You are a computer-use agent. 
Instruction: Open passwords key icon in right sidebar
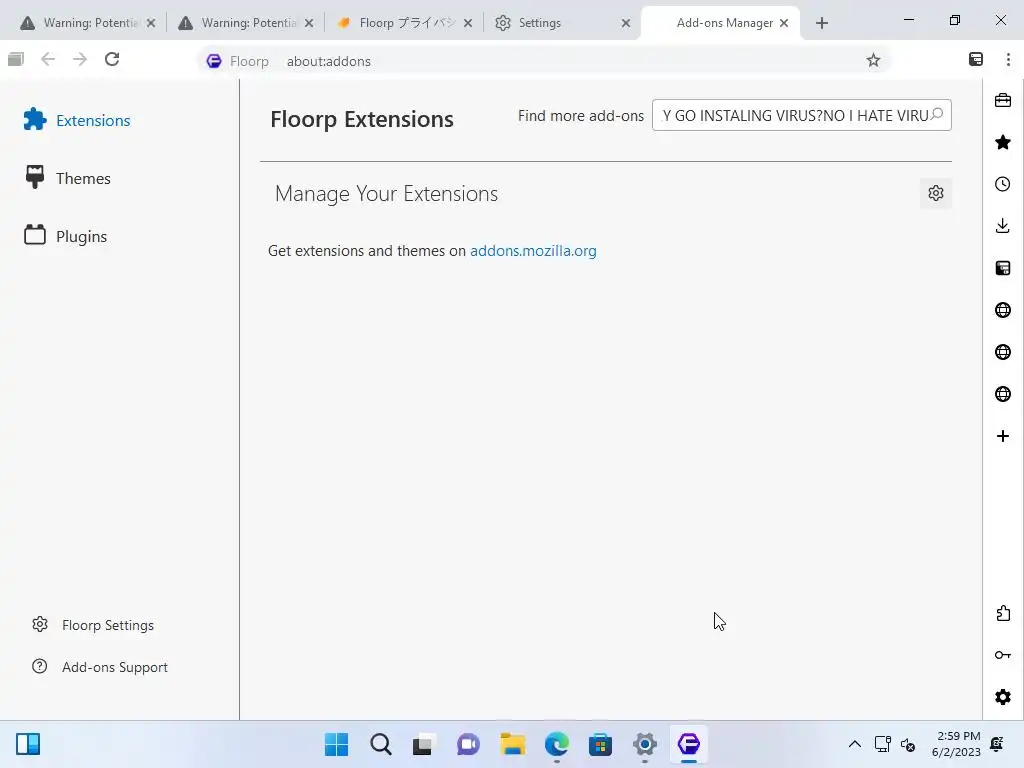1003,655
